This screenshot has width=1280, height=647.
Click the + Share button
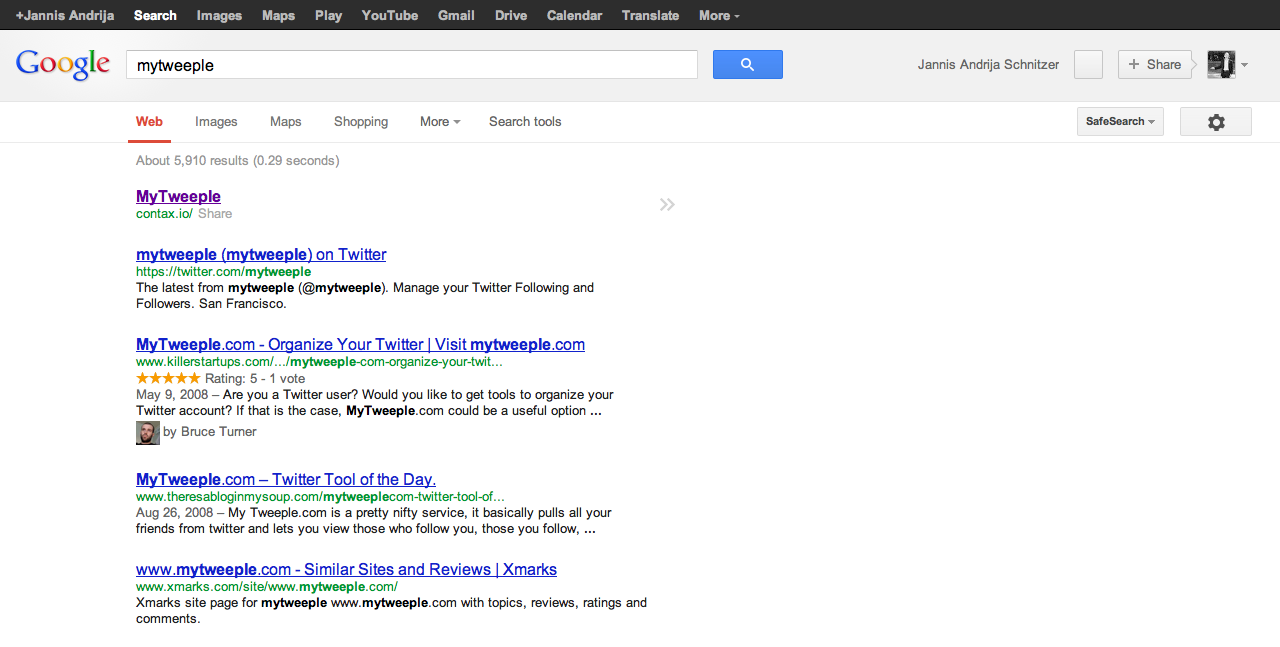[1155, 64]
